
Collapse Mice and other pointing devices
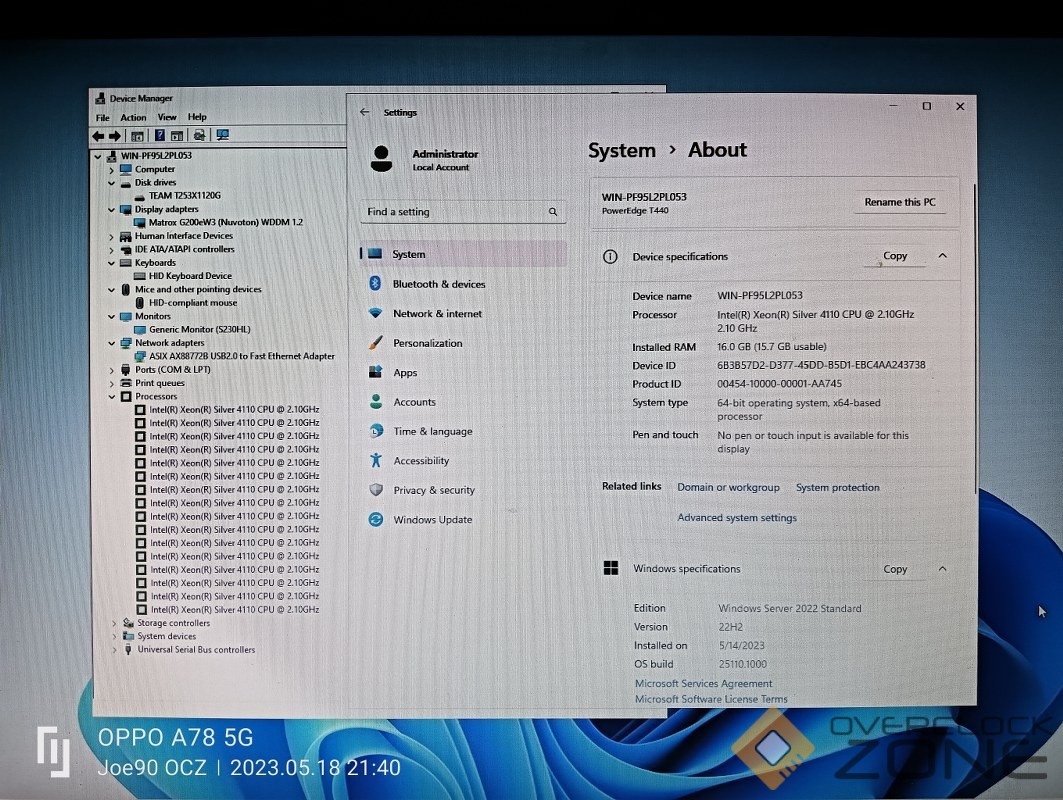pos(111,289)
